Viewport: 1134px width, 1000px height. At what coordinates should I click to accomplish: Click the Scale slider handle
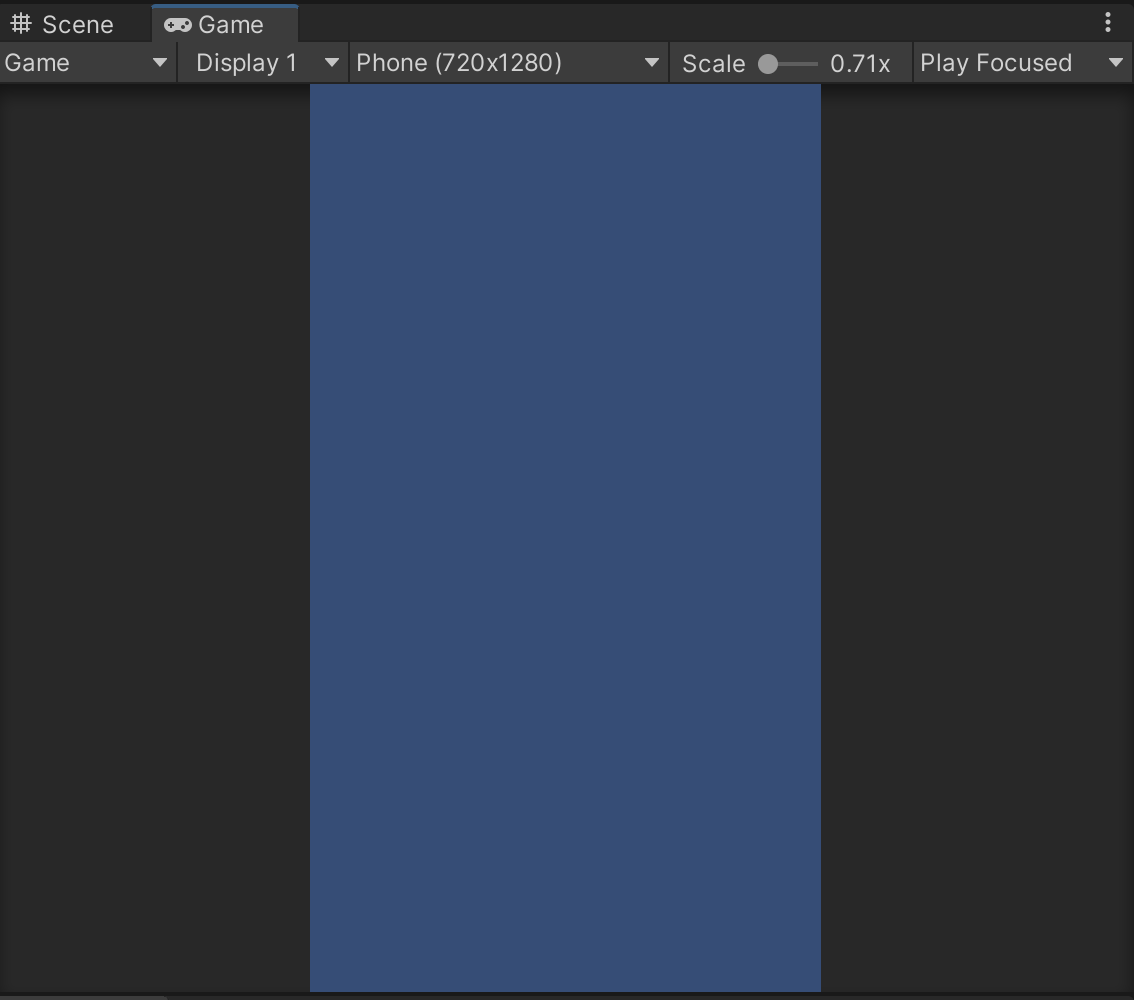tap(767, 64)
